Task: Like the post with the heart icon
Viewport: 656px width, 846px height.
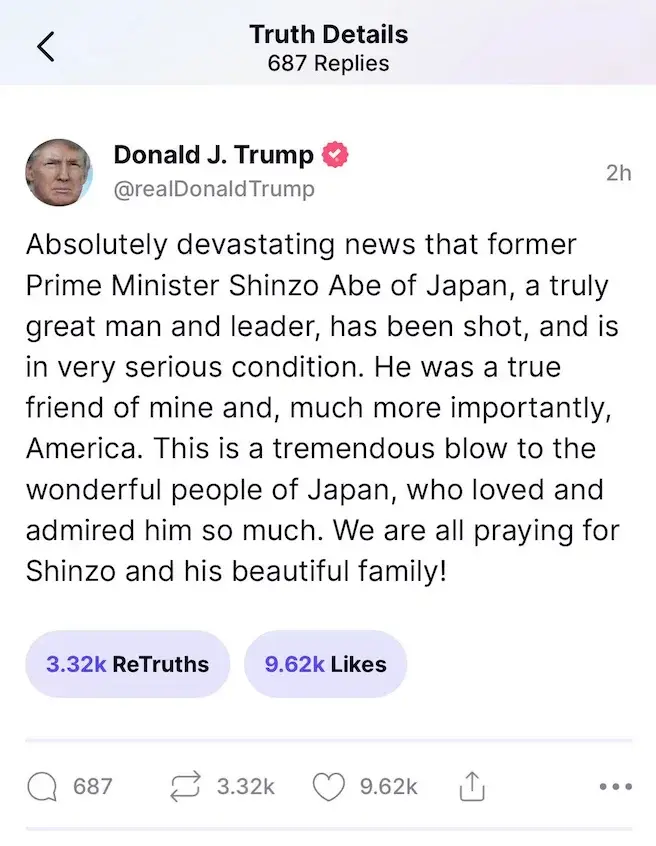Action: pyautogui.click(x=329, y=787)
